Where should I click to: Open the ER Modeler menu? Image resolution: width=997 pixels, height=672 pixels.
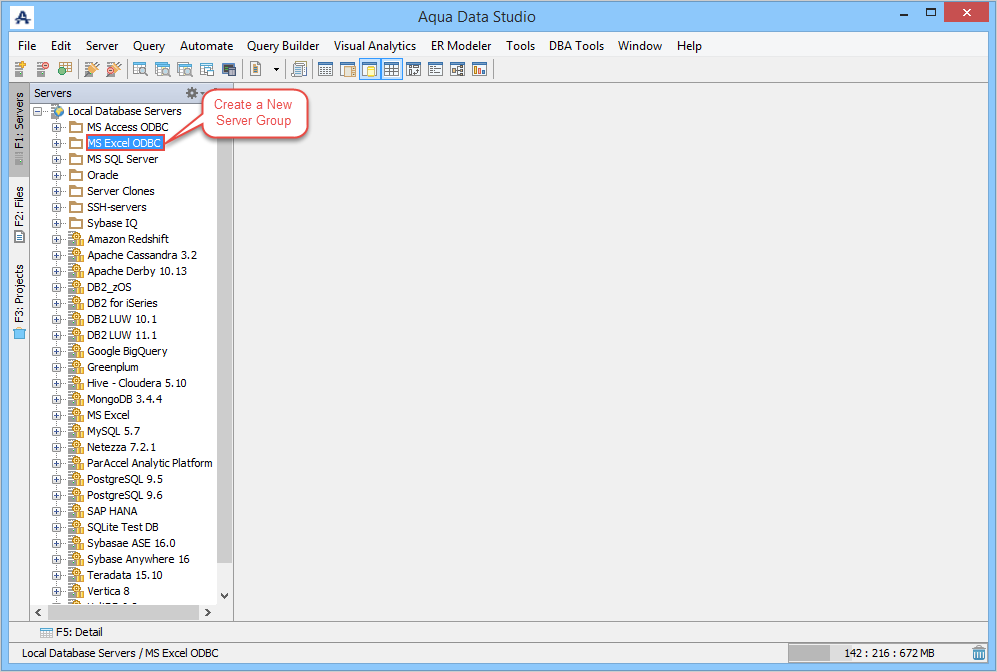coord(461,46)
